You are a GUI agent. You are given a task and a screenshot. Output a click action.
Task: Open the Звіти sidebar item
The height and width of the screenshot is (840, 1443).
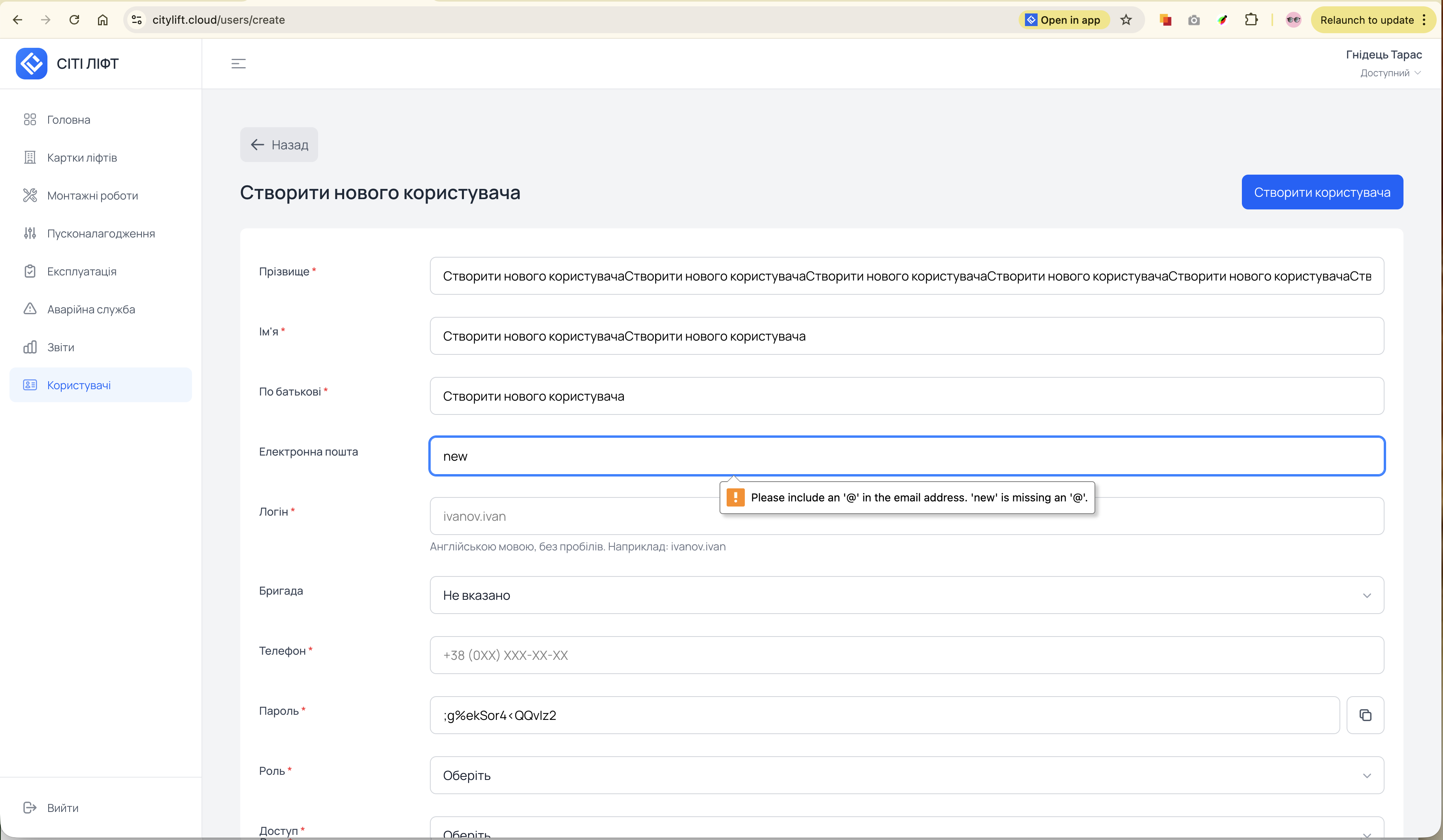point(61,347)
